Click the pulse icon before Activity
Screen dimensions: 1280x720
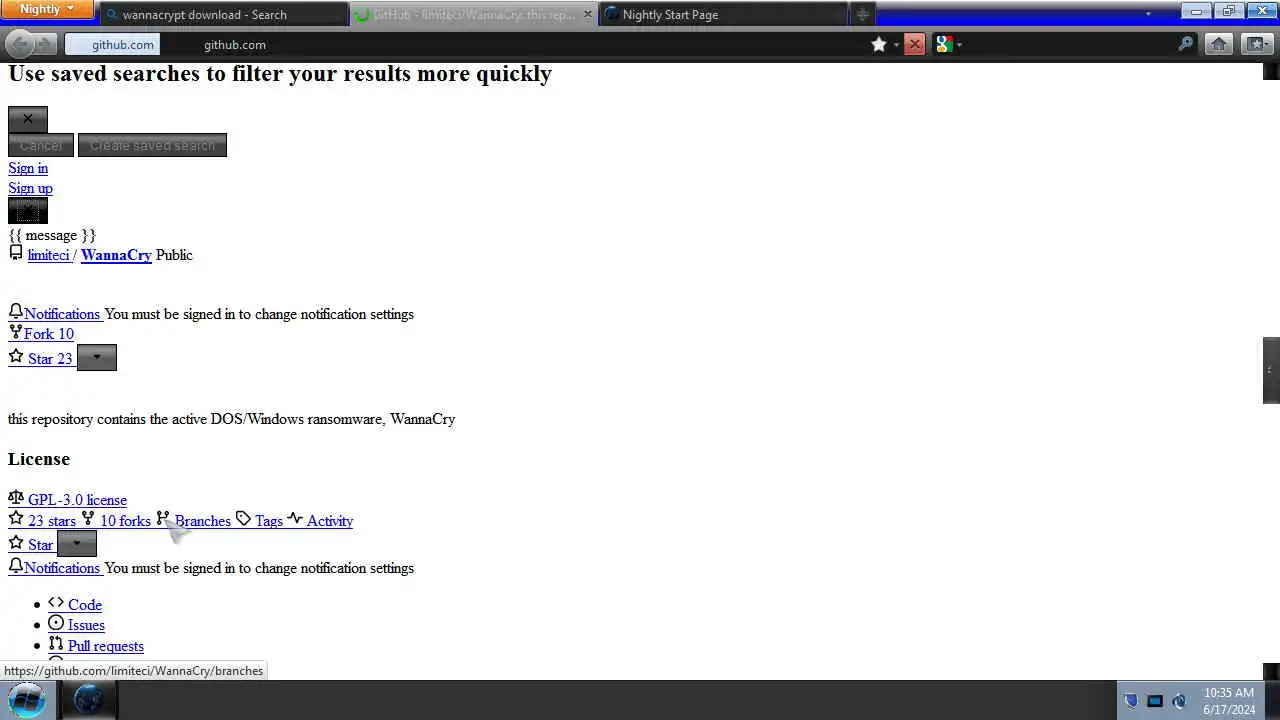click(295, 519)
